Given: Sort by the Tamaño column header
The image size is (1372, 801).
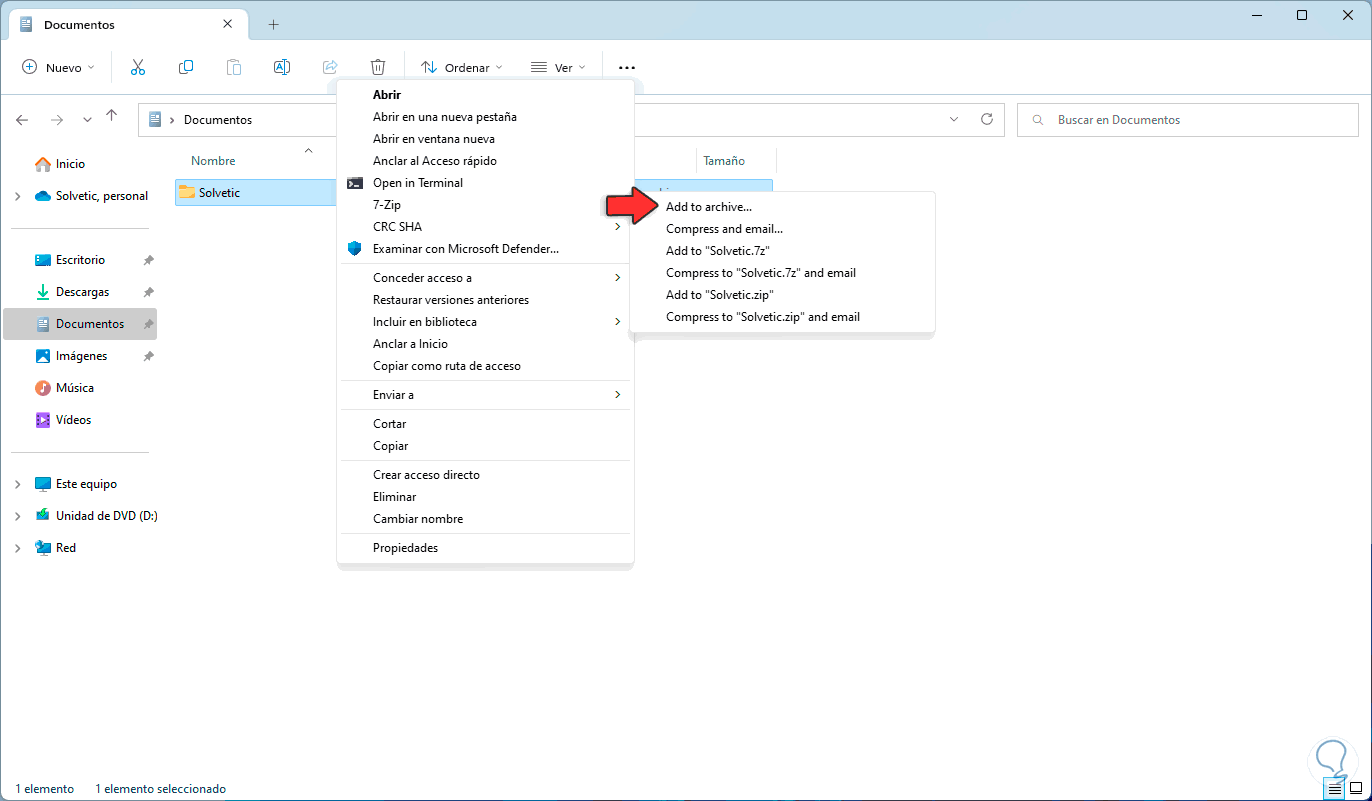Looking at the screenshot, I should pos(724,161).
